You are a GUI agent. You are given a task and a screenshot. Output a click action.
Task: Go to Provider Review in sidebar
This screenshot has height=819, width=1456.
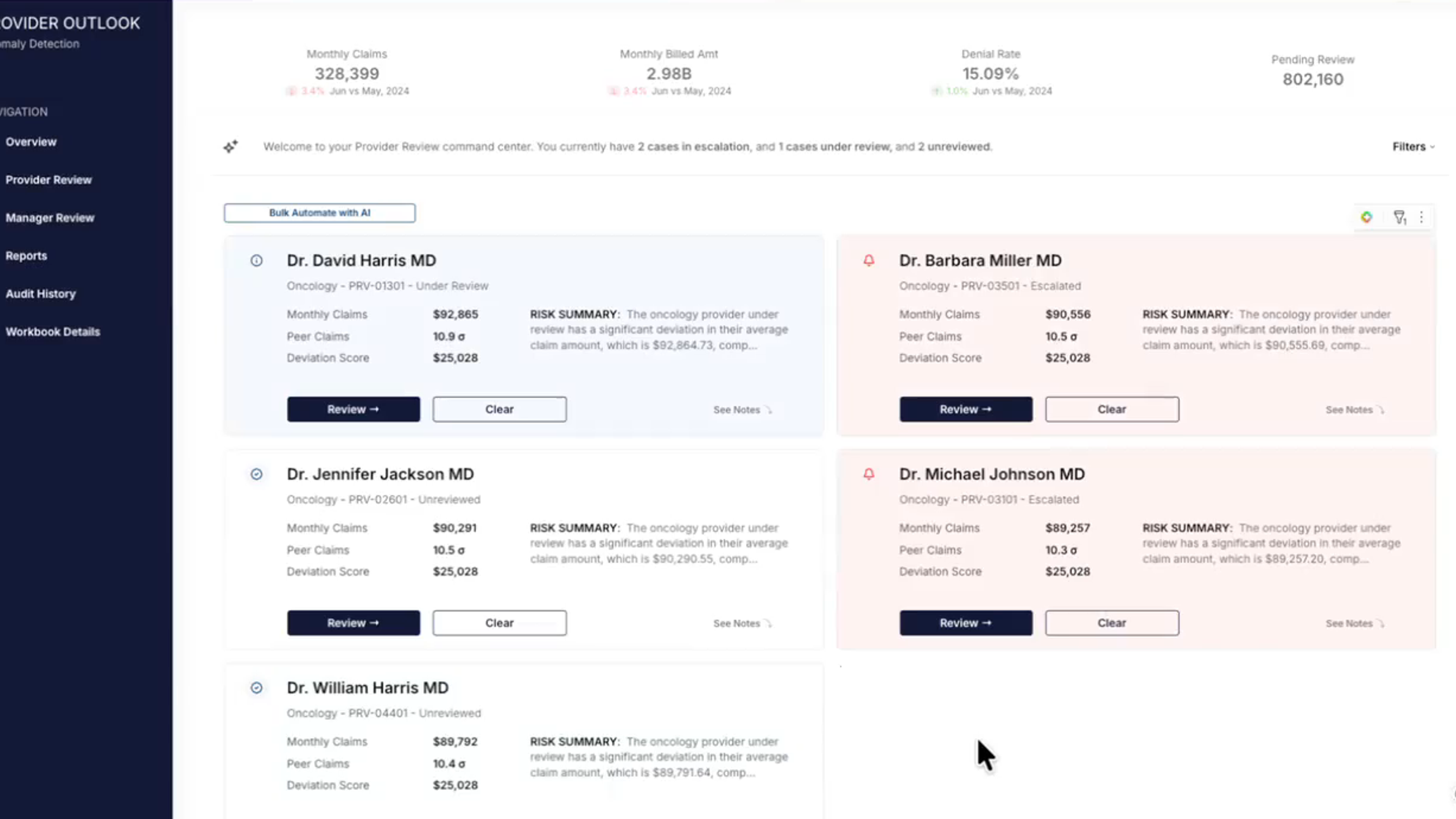tap(49, 180)
